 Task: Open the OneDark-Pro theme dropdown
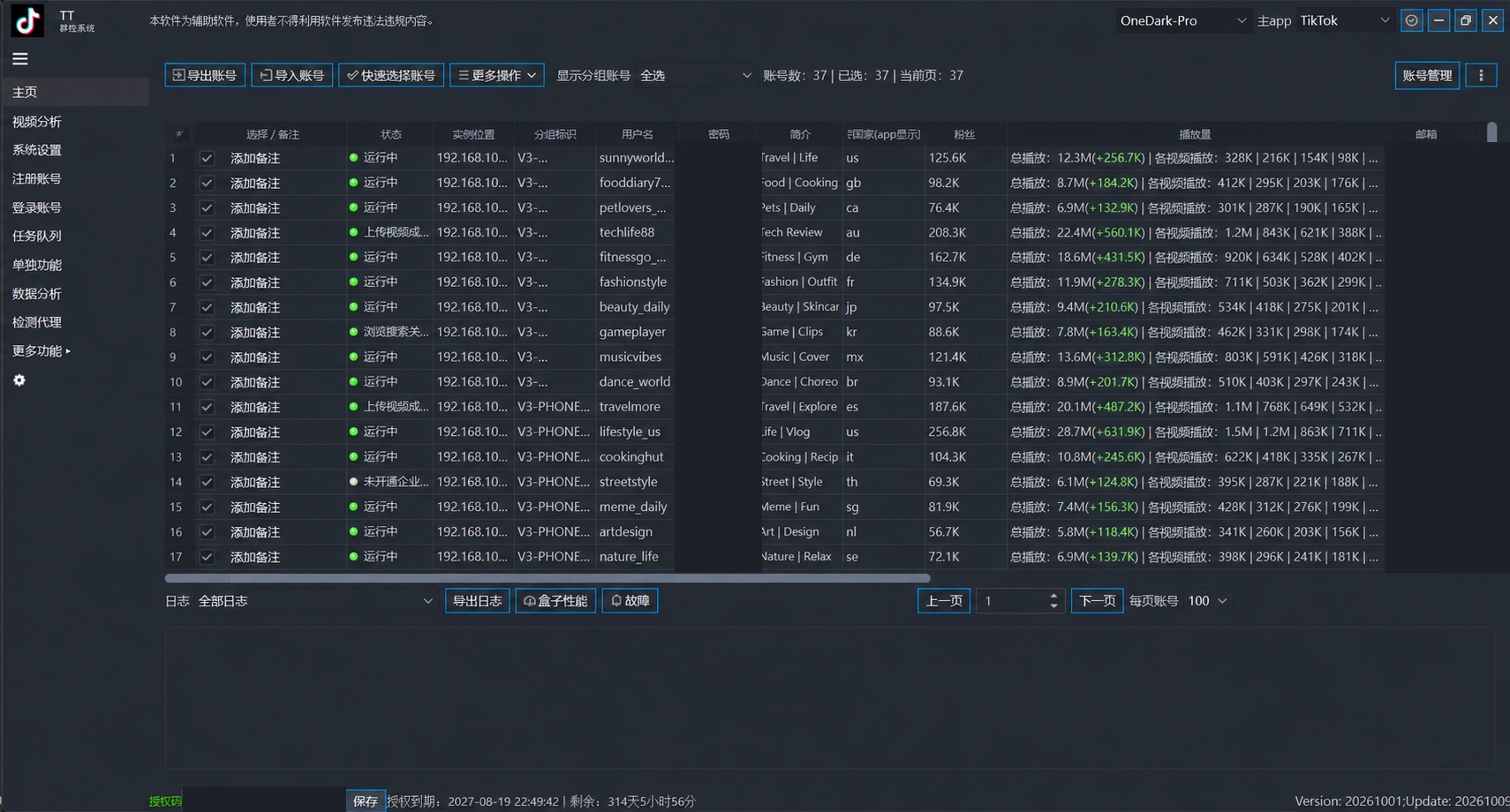pos(1182,20)
